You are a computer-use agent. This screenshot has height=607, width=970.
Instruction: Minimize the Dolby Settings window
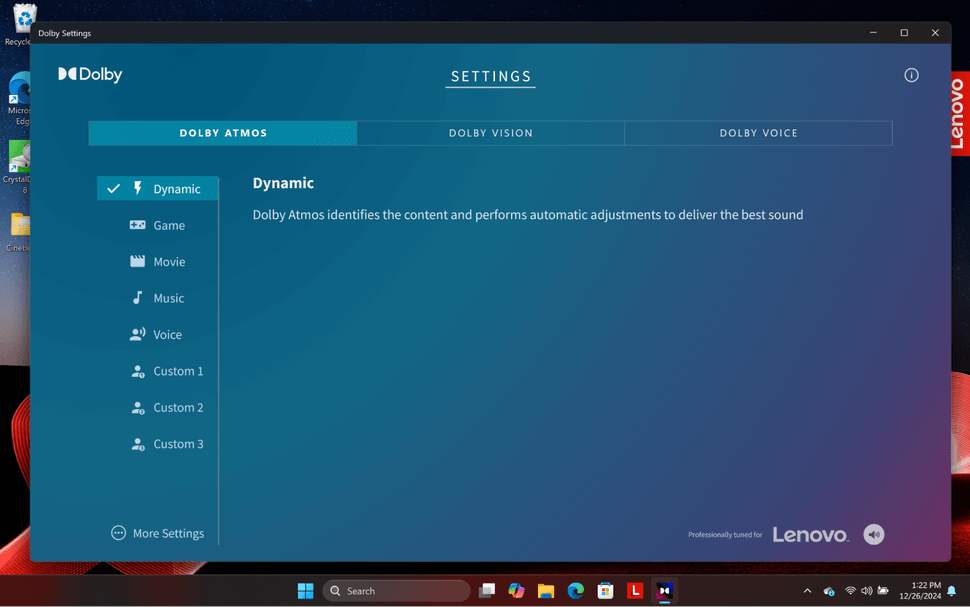873,33
